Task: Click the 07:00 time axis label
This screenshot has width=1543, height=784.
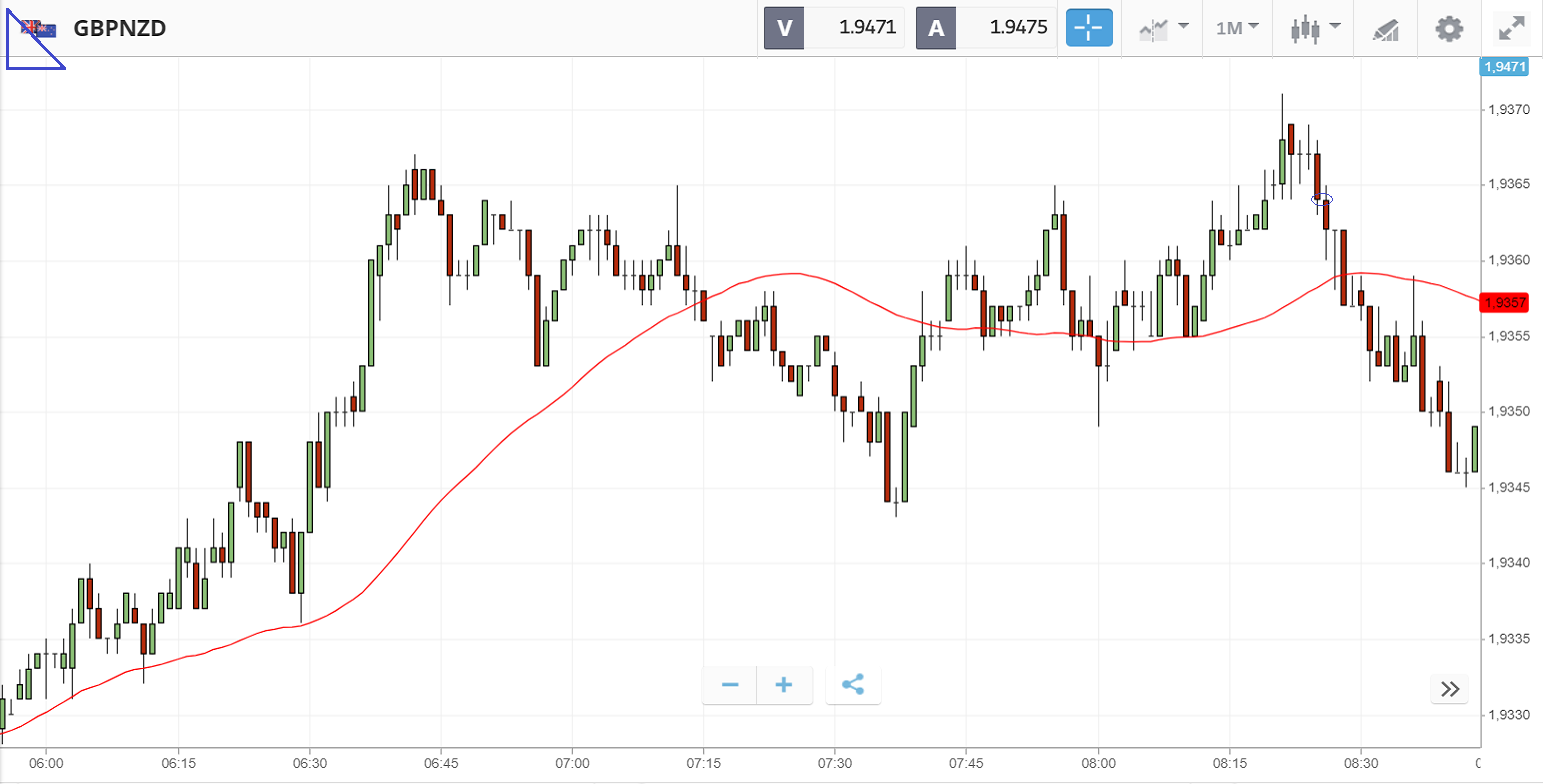Action: (572, 763)
